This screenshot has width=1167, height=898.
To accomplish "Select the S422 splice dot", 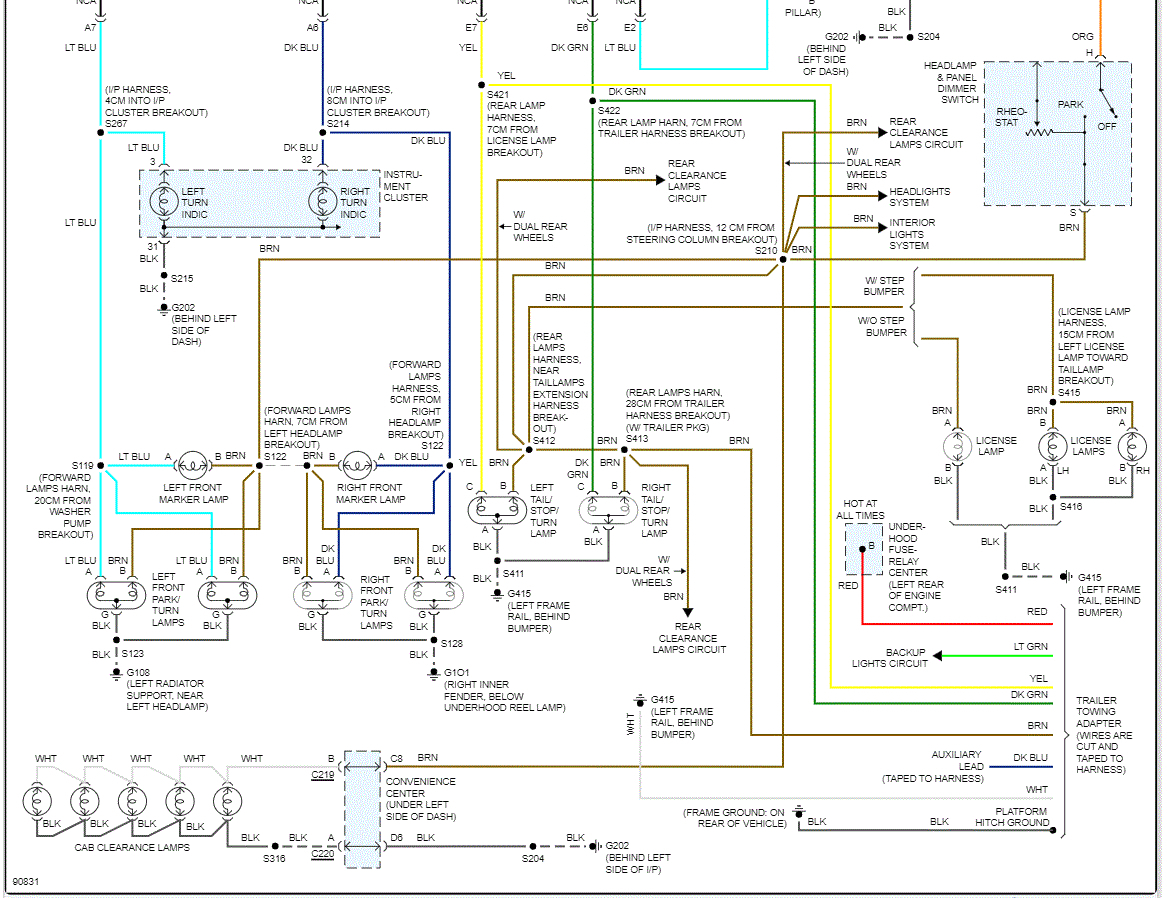I will 592,100.
